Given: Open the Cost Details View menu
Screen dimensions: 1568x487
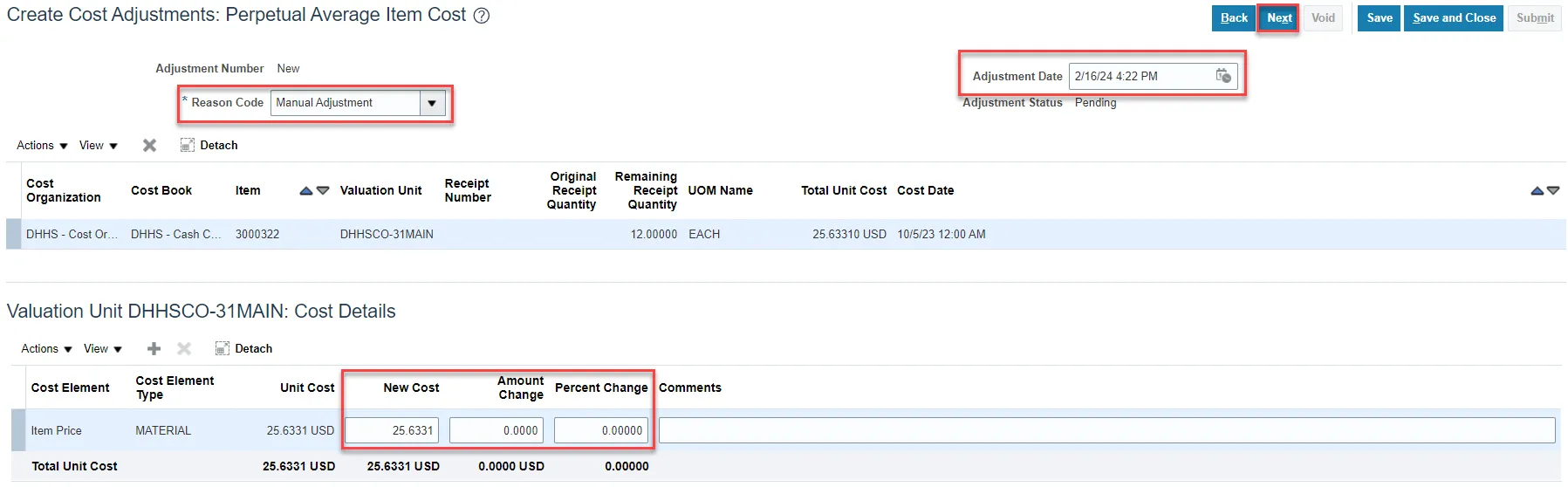Looking at the screenshot, I should point(103,348).
